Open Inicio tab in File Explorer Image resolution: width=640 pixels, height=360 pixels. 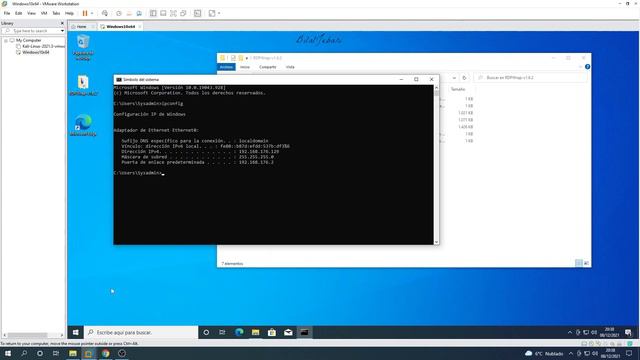[245, 67]
